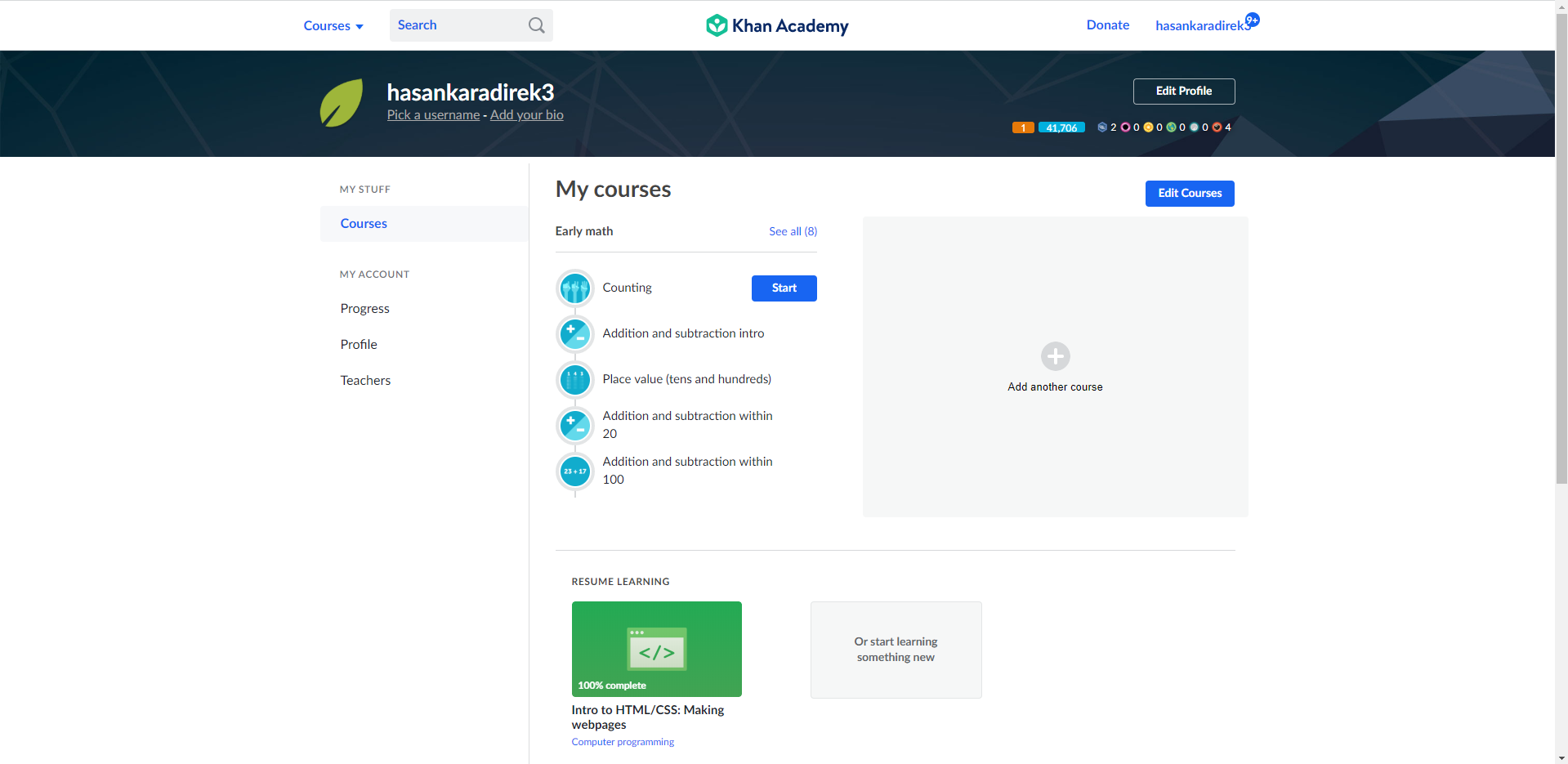This screenshot has width=1568, height=764.
Task: Click the Earth badge icon
Action: click(x=1171, y=127)
